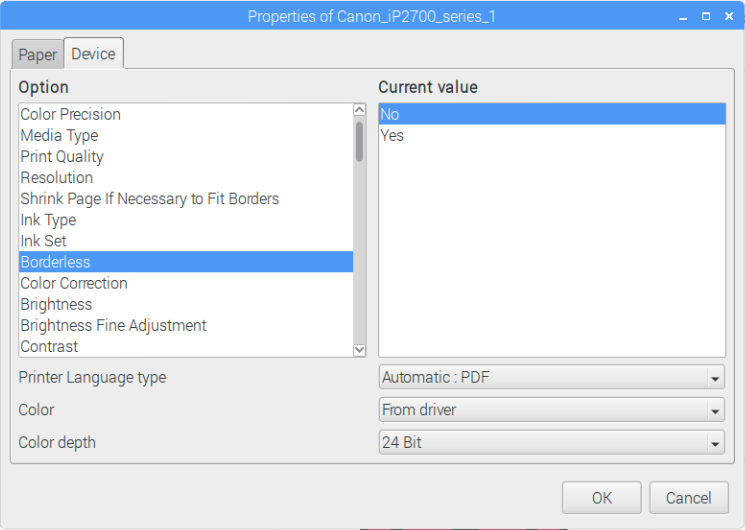Open the Printer Language type dropdown
Screen dimensions: 745x530
552,378
